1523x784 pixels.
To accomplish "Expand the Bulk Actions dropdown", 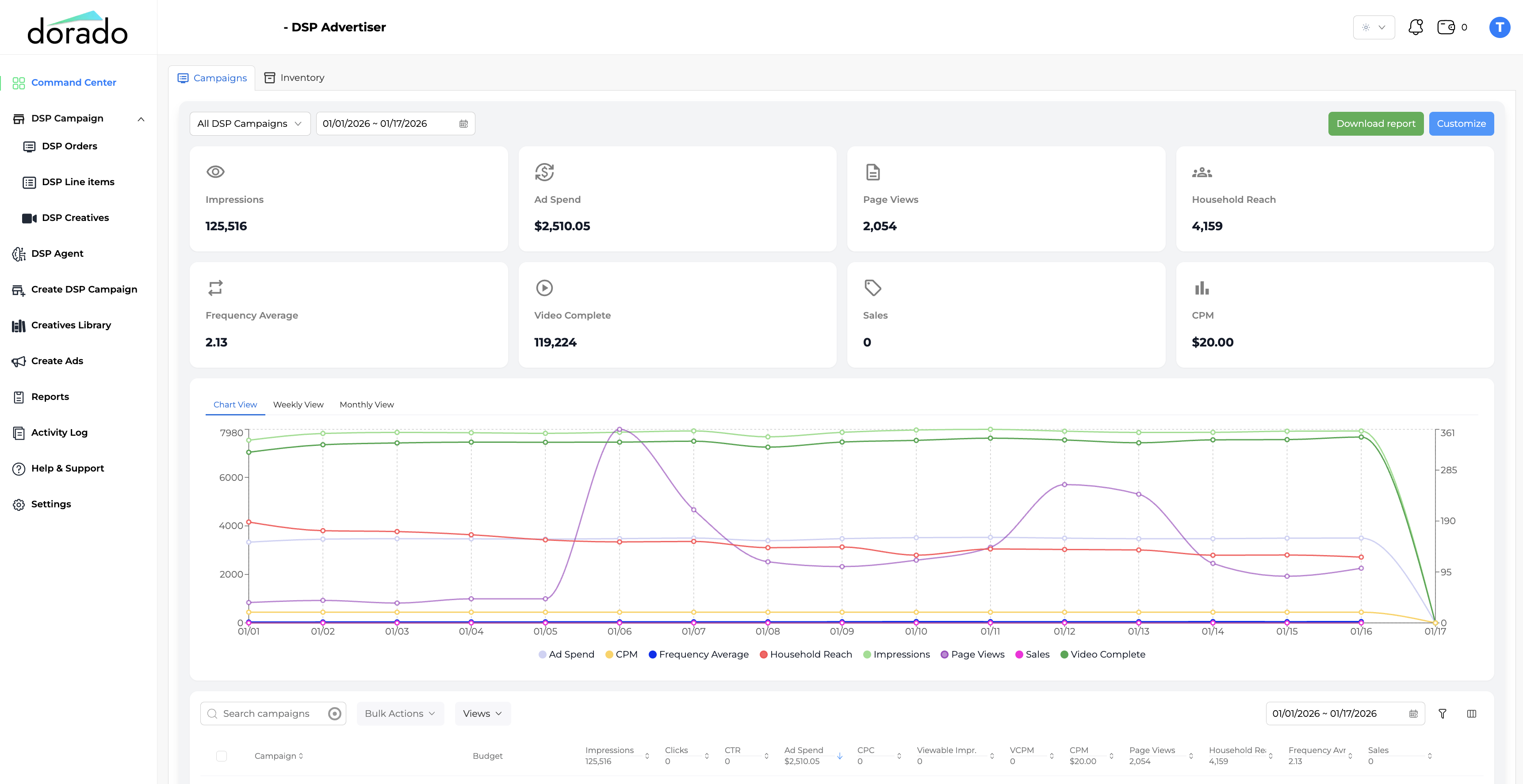I will point(400,714).
